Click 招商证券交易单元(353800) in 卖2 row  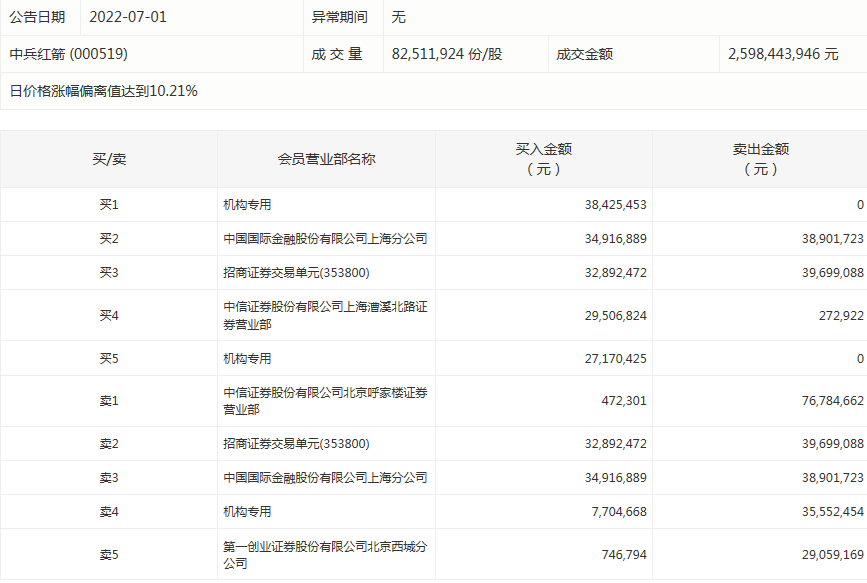point(296,444)
